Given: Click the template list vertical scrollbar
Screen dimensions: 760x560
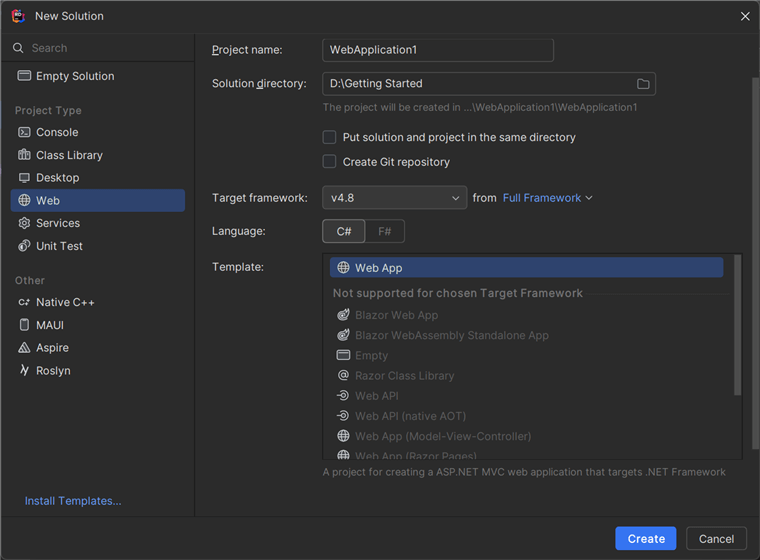Looking at the screenshot, I should click(738, 325).
